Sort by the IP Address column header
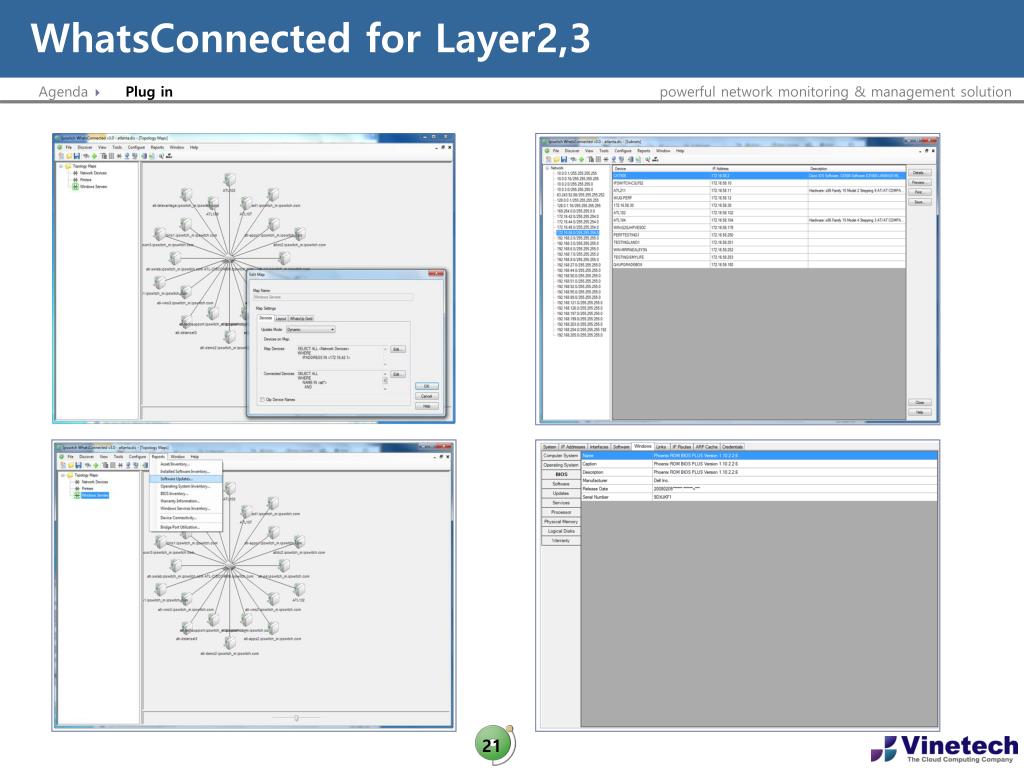The height and width of the screenshot is (768, 1024). (x=758, y=168)
